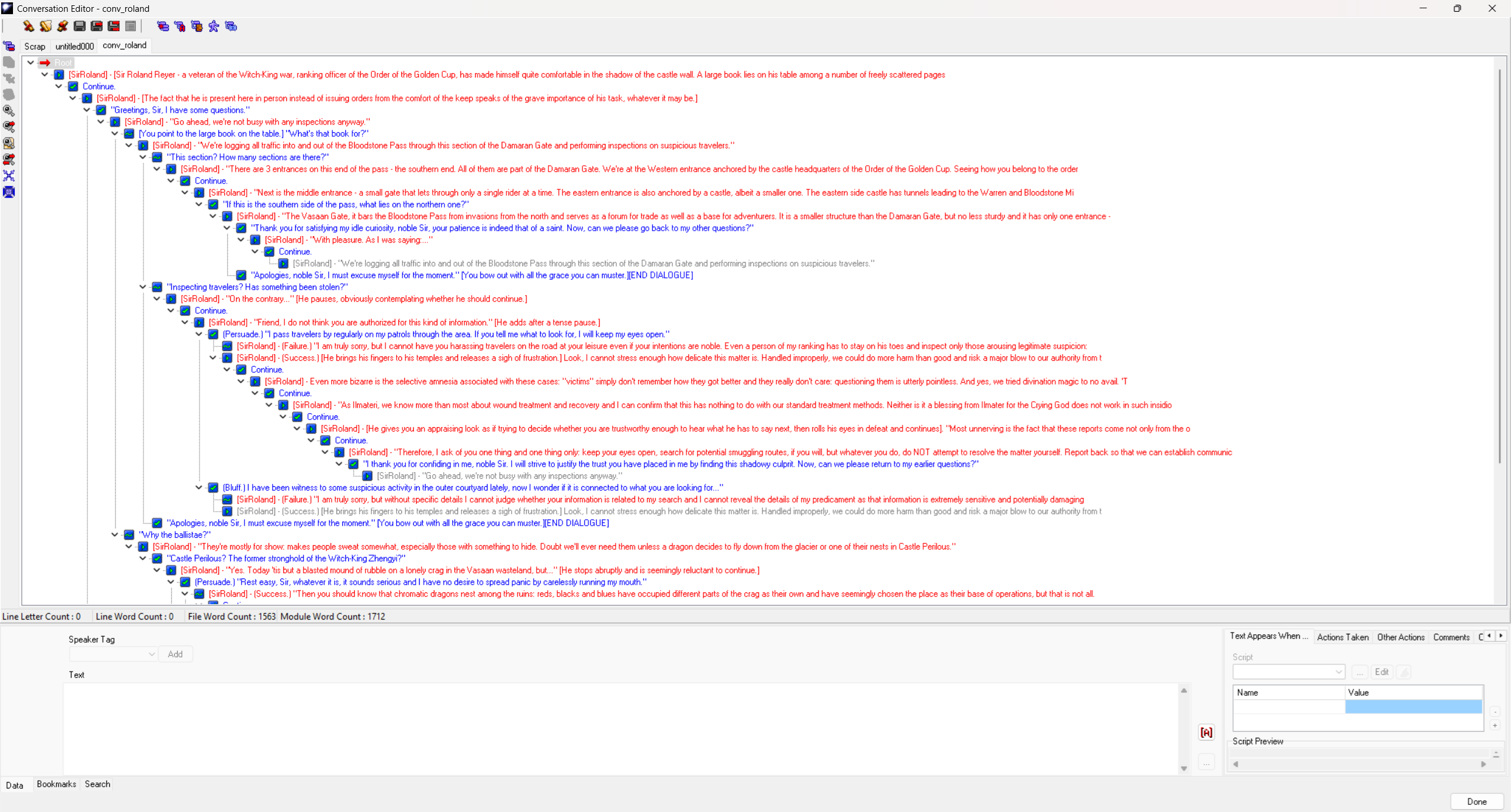Click inside the dialogue Text input area
Screen dimensions: 1511x812
pos(621,728)
